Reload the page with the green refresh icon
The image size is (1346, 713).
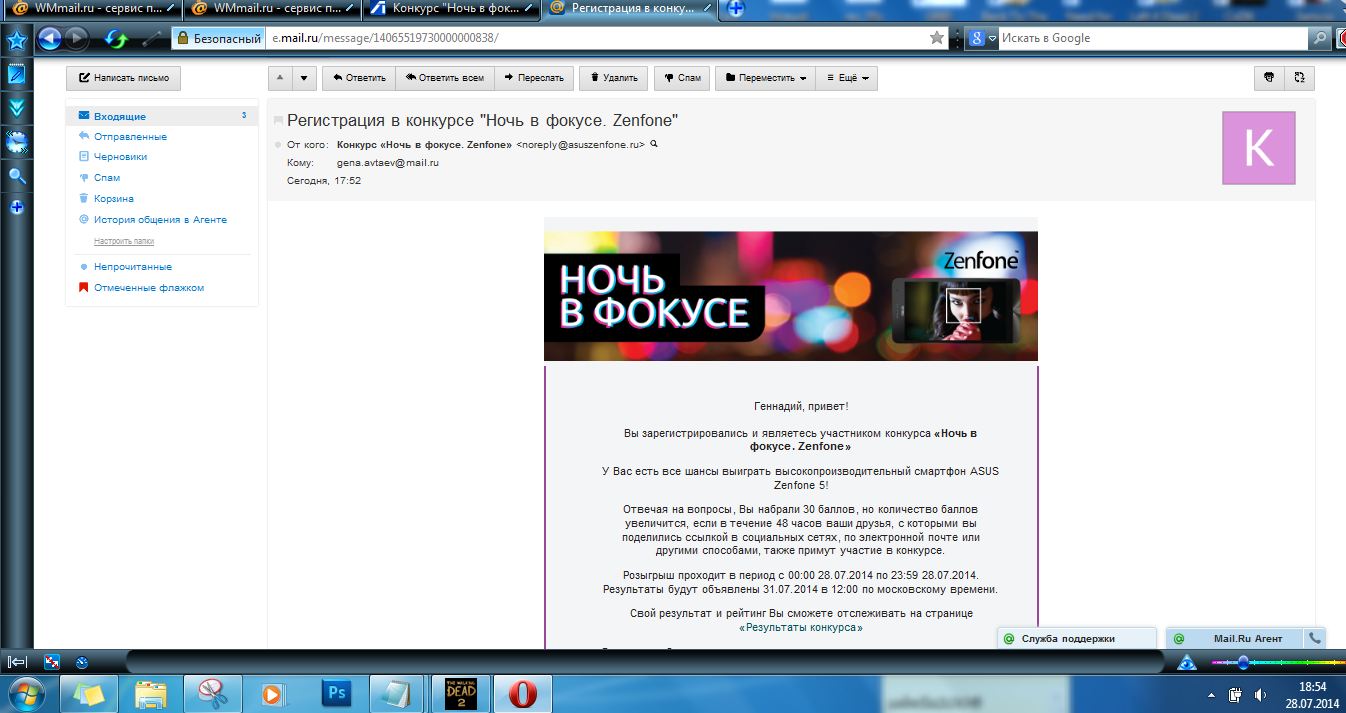pyautogui.click(x=117, y=39)
